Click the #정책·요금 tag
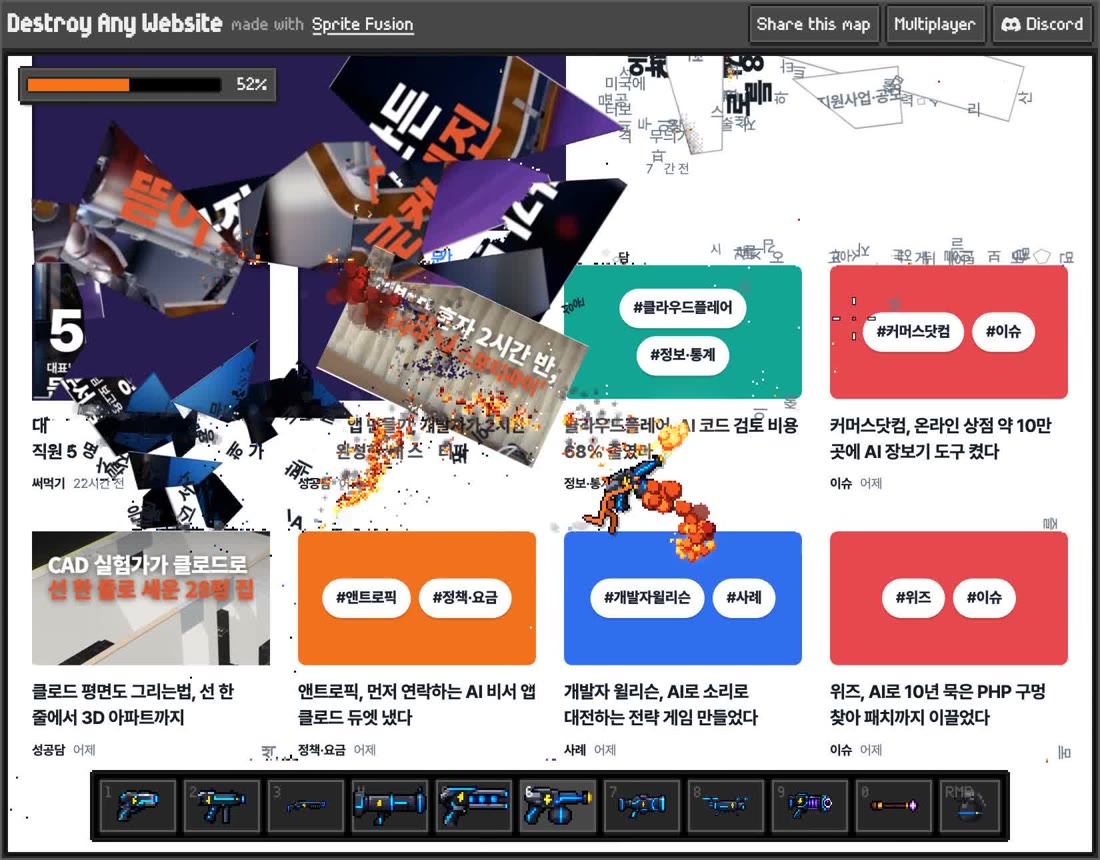 464,598
